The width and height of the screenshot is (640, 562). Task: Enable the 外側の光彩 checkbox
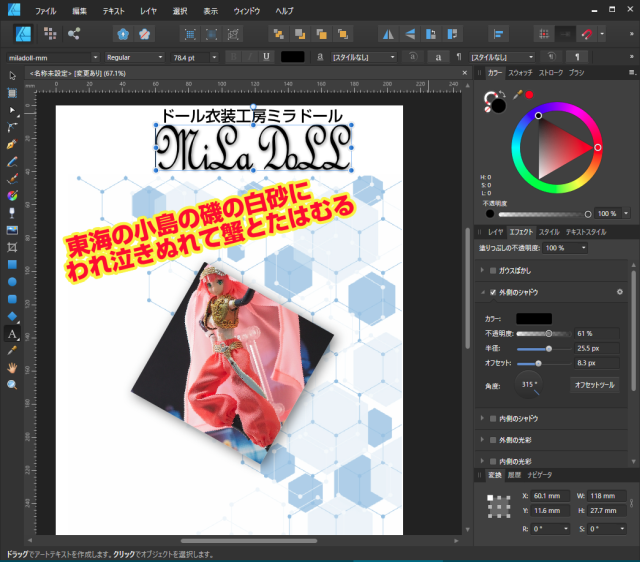[493, 440]
